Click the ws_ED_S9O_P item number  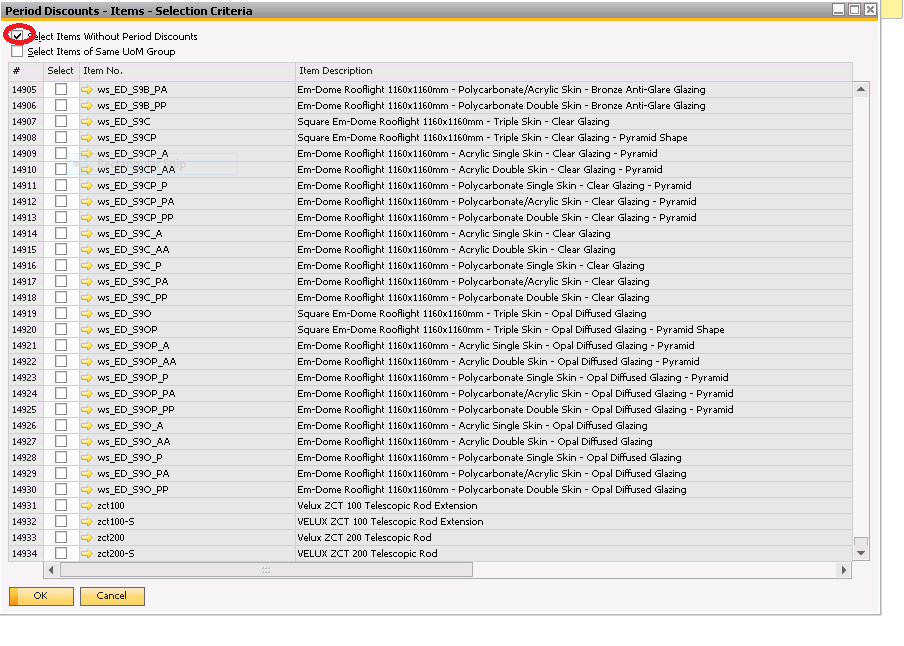(x=130, y=458)
